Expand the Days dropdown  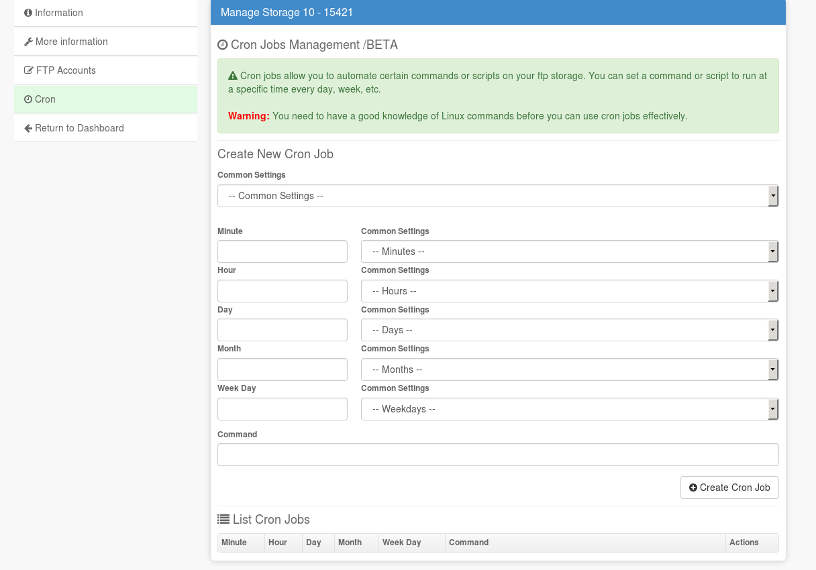click(569, 330)
